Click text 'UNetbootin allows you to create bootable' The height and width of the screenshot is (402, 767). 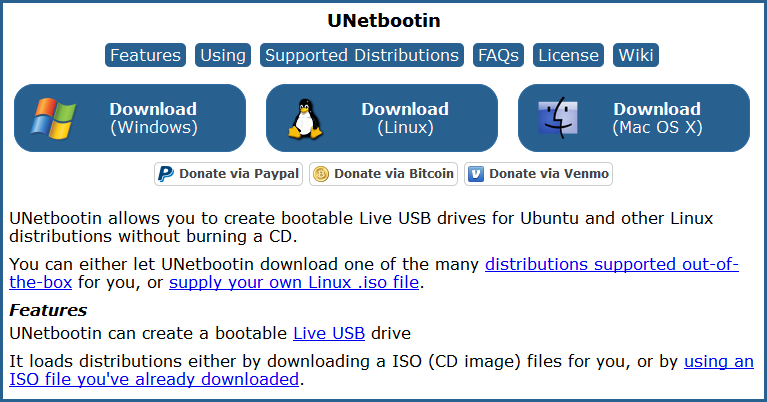(182, 219)
